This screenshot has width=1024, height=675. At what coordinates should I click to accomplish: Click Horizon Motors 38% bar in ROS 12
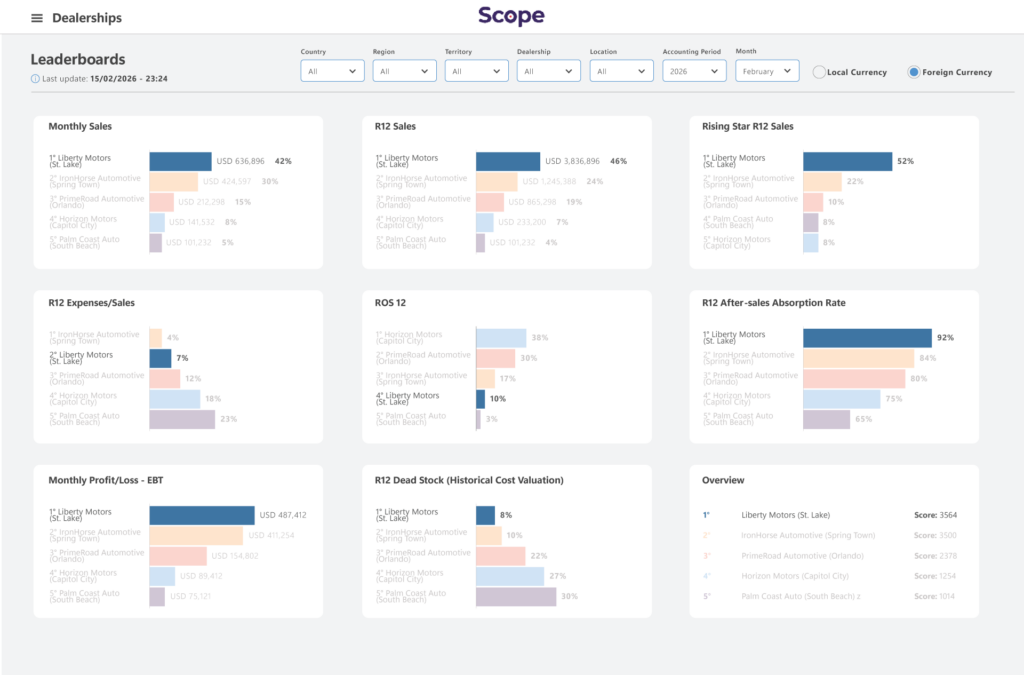tap(501, 338)
